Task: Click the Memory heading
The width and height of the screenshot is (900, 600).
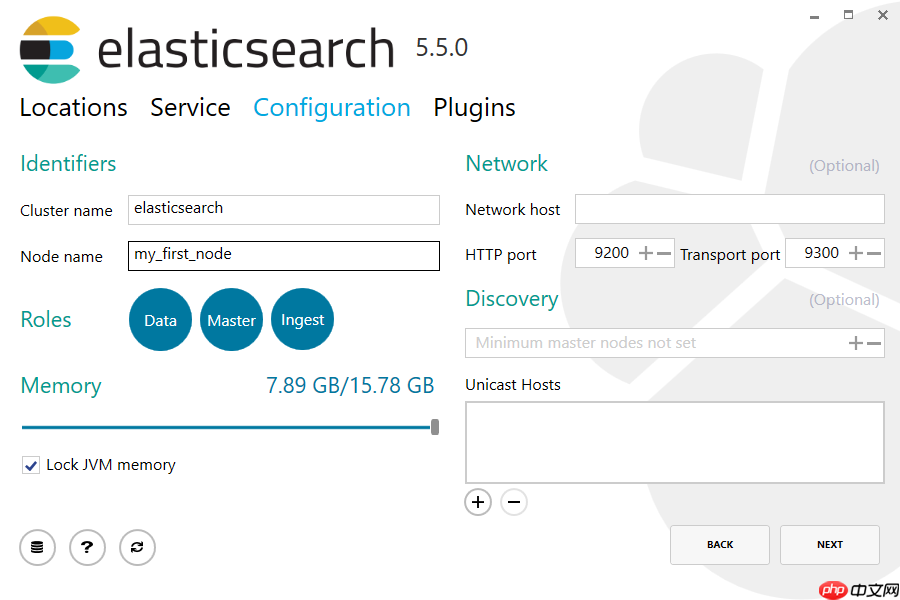Action: point(61,386)
